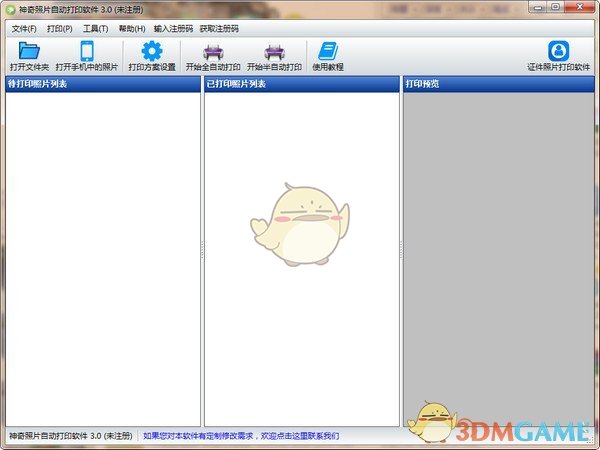600x450 pixels.
Task: Open the 使用教程 book icon
Action: click(x=328, y=51)
